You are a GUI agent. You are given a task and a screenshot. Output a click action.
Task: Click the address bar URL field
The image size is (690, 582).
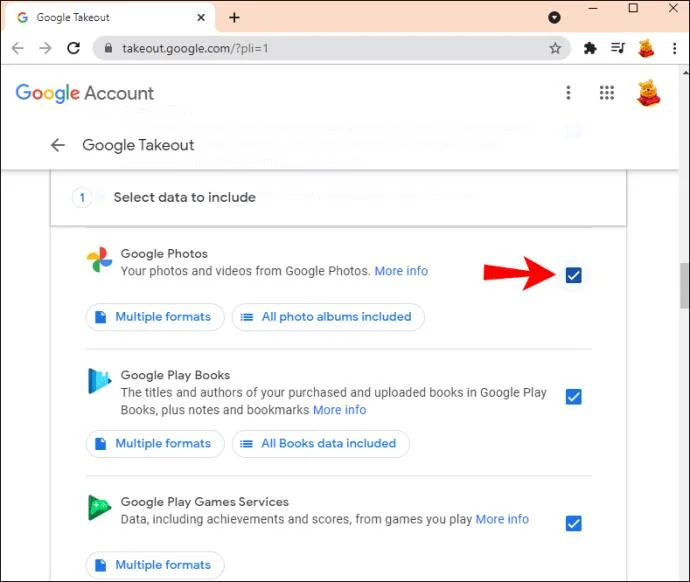pos(331,48)
